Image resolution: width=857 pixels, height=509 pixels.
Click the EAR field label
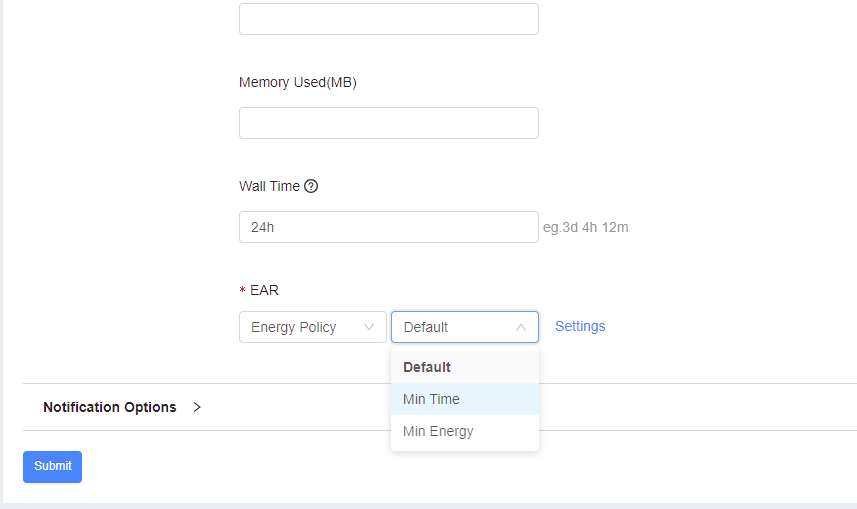(x=264, y=290)
